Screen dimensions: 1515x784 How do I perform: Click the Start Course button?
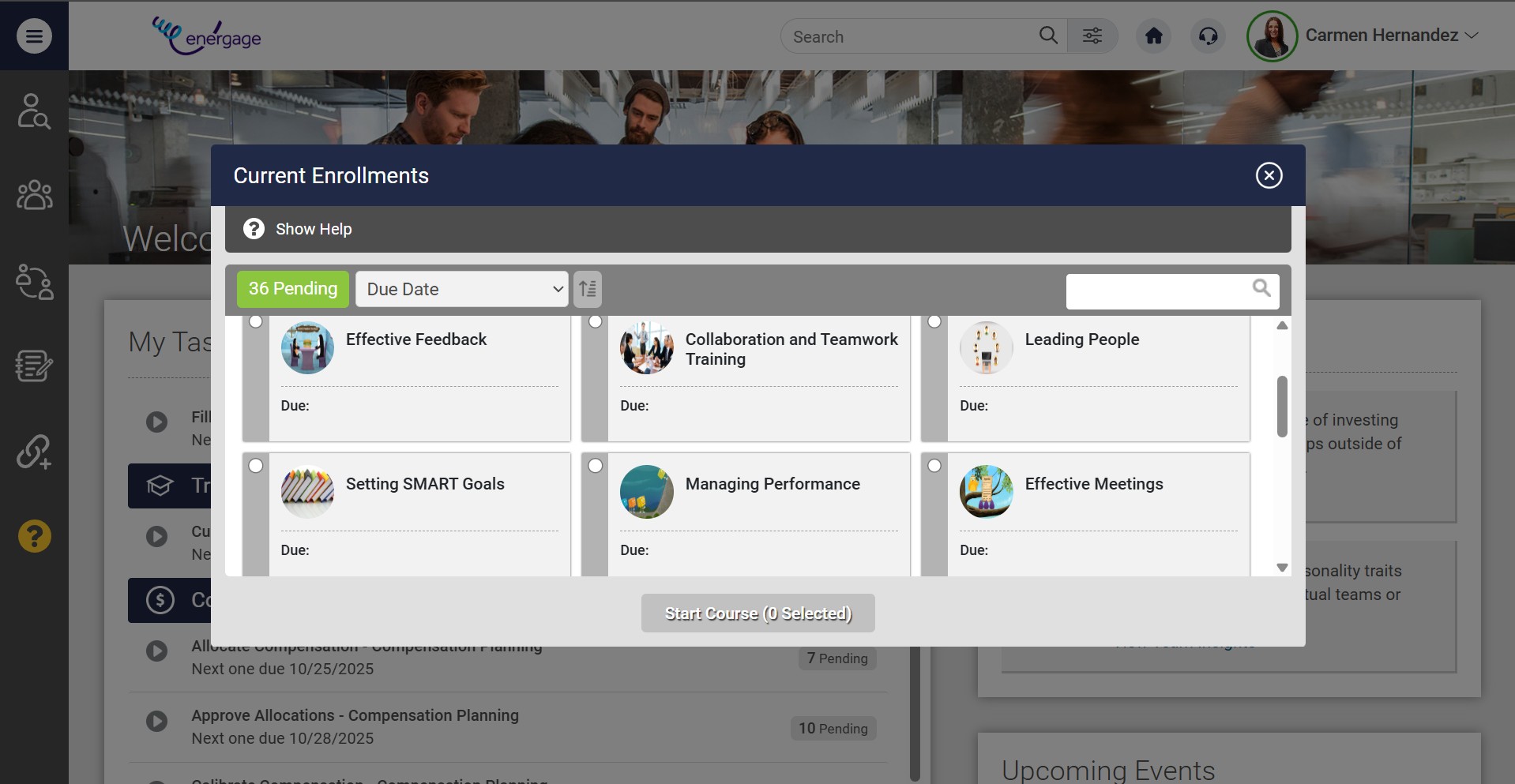[757, 613]
